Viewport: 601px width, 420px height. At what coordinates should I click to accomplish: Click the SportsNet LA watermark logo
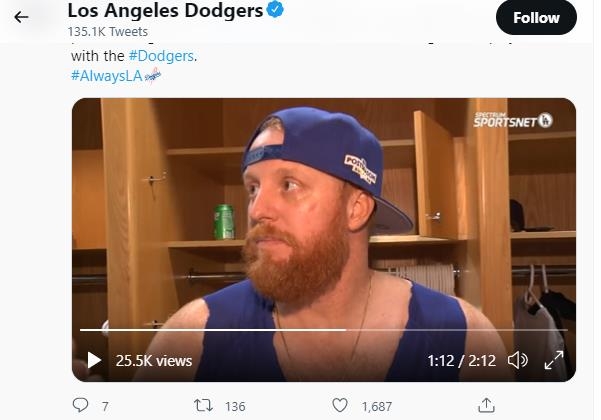pyautogui.click(x=513, y=120)
